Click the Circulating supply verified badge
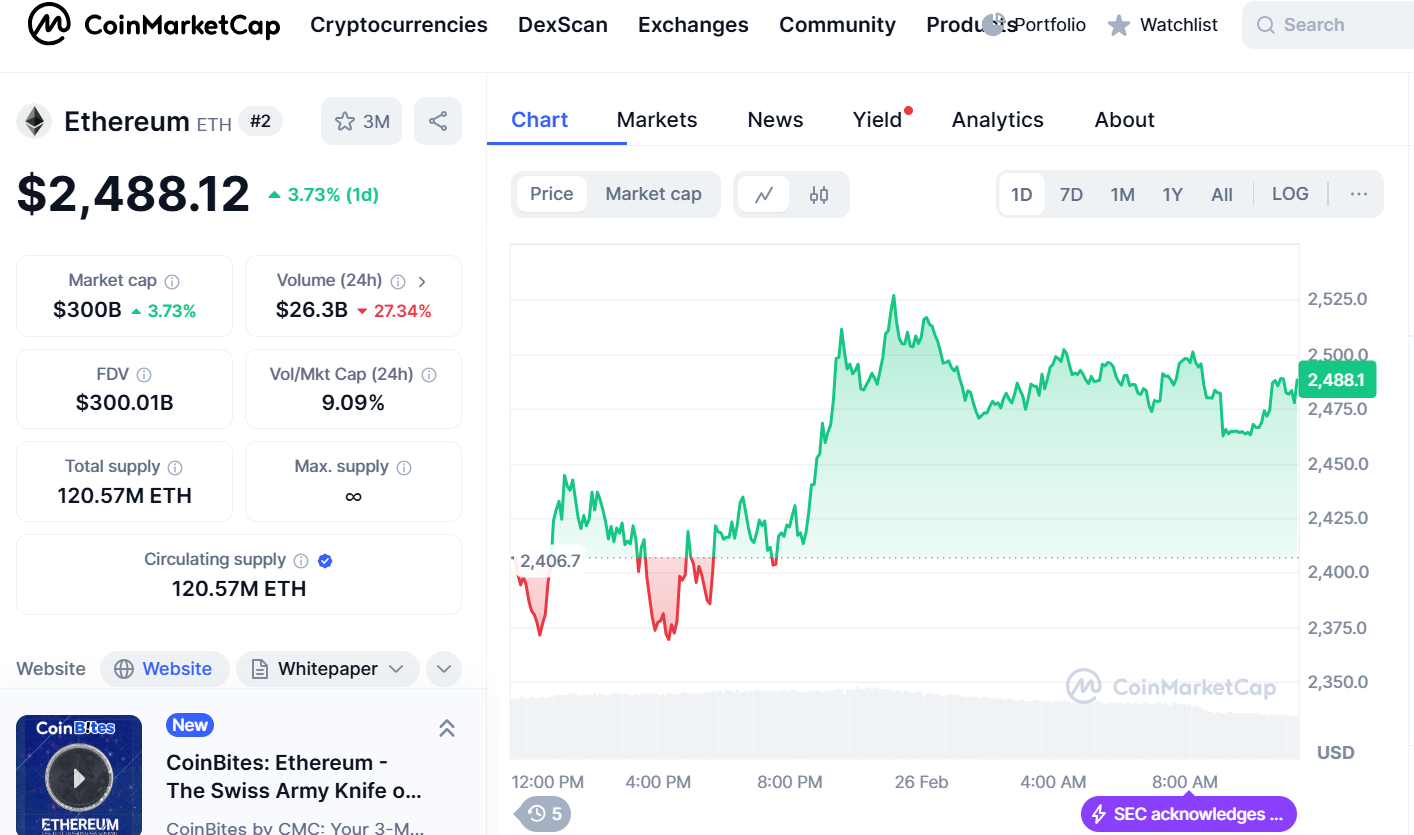The height and width of the screenshot is (835, 1414). 325,561
